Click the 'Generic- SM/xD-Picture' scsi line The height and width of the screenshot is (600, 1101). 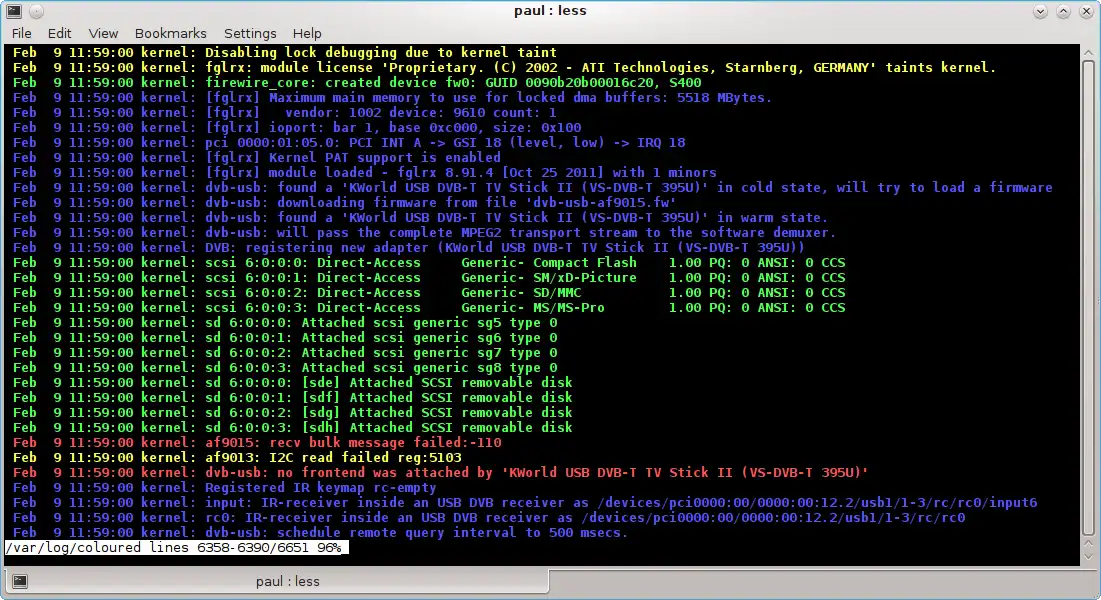click(x=429, y=278)
